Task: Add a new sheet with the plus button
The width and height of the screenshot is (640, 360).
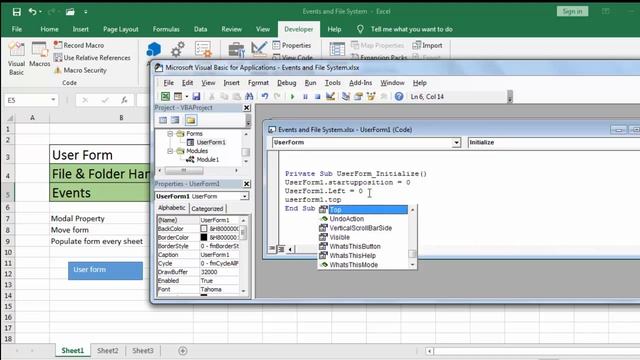Action: pyautogui.click(x=183, y=351)
